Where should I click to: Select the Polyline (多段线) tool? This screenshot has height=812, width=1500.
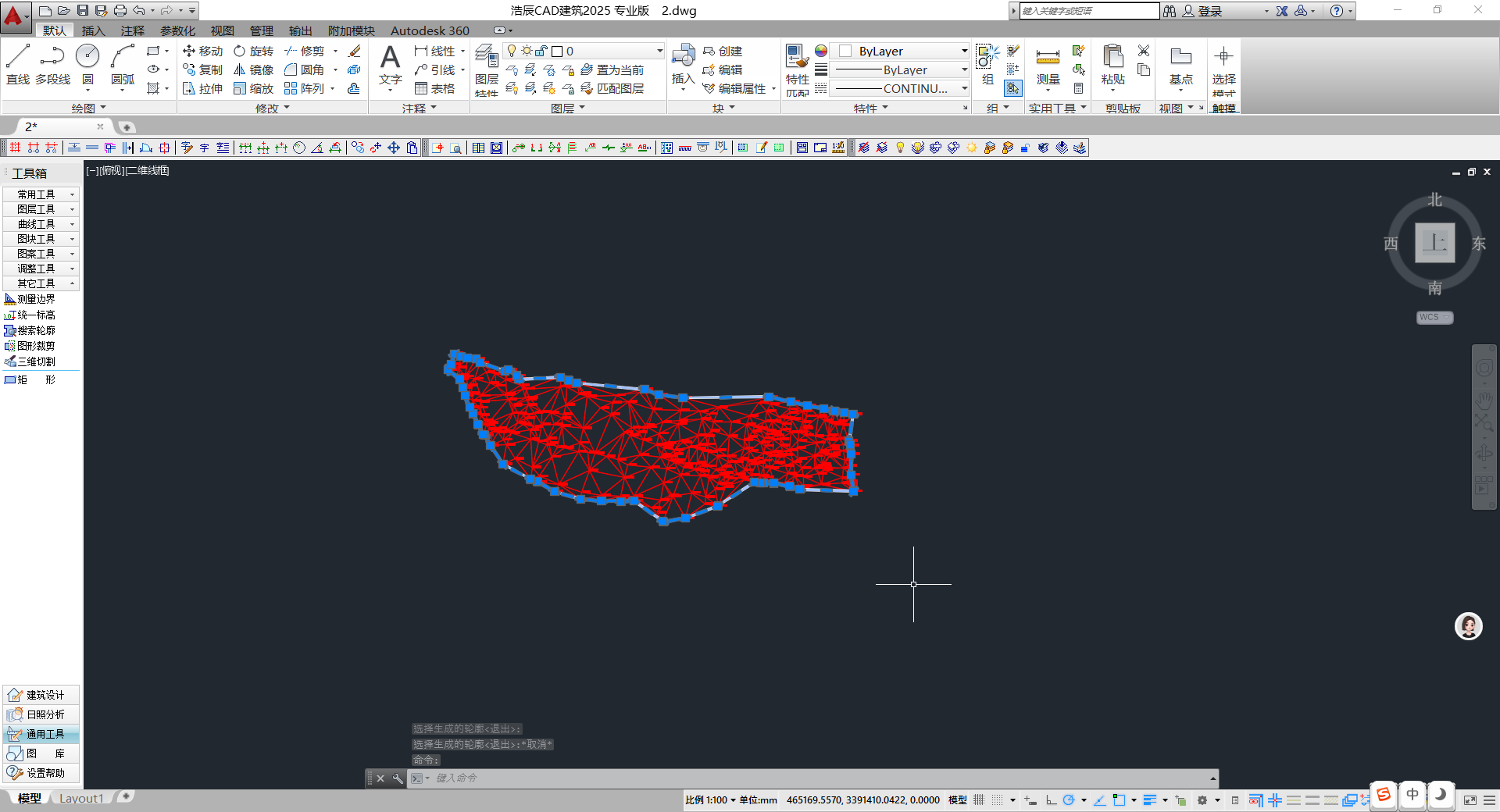[52, 64]
